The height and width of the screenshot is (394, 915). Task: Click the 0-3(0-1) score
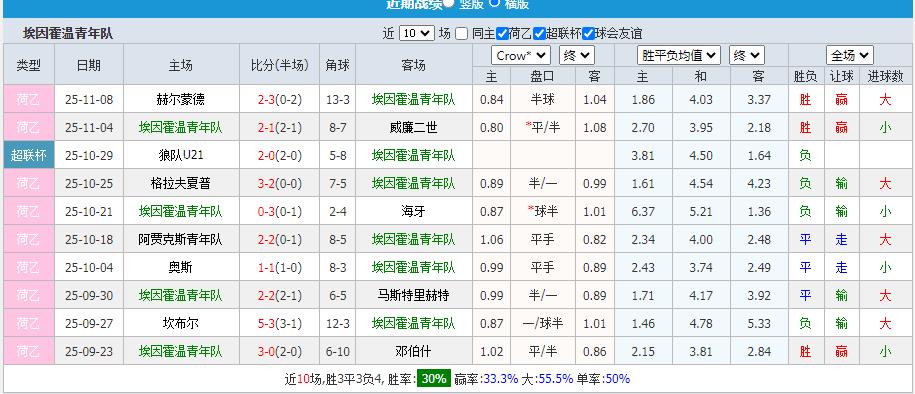(280, 211)
